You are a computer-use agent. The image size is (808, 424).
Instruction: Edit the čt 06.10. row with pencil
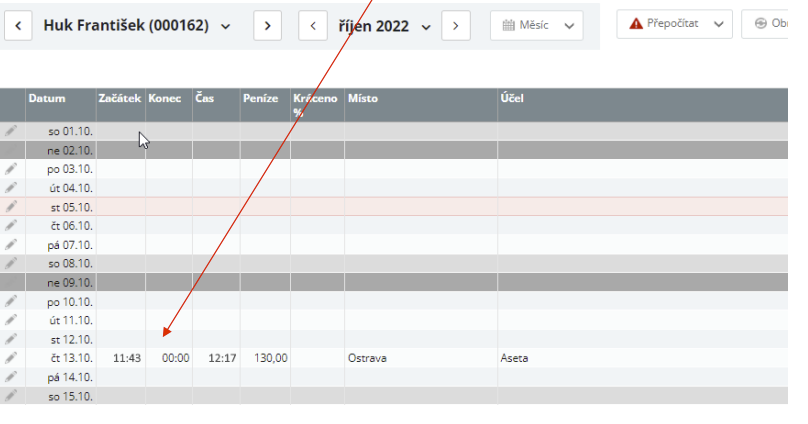11,225
